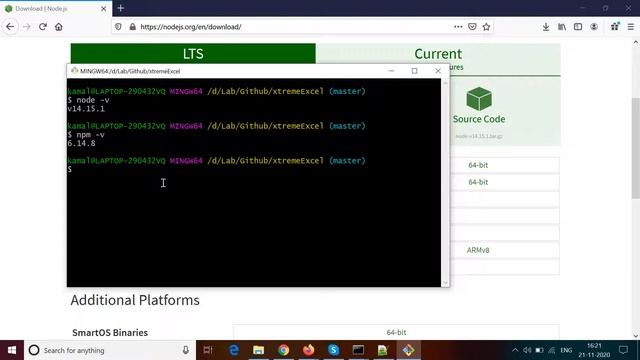640x360 pixels.
Task: Open a new browser tab
Action: (120, 8)
